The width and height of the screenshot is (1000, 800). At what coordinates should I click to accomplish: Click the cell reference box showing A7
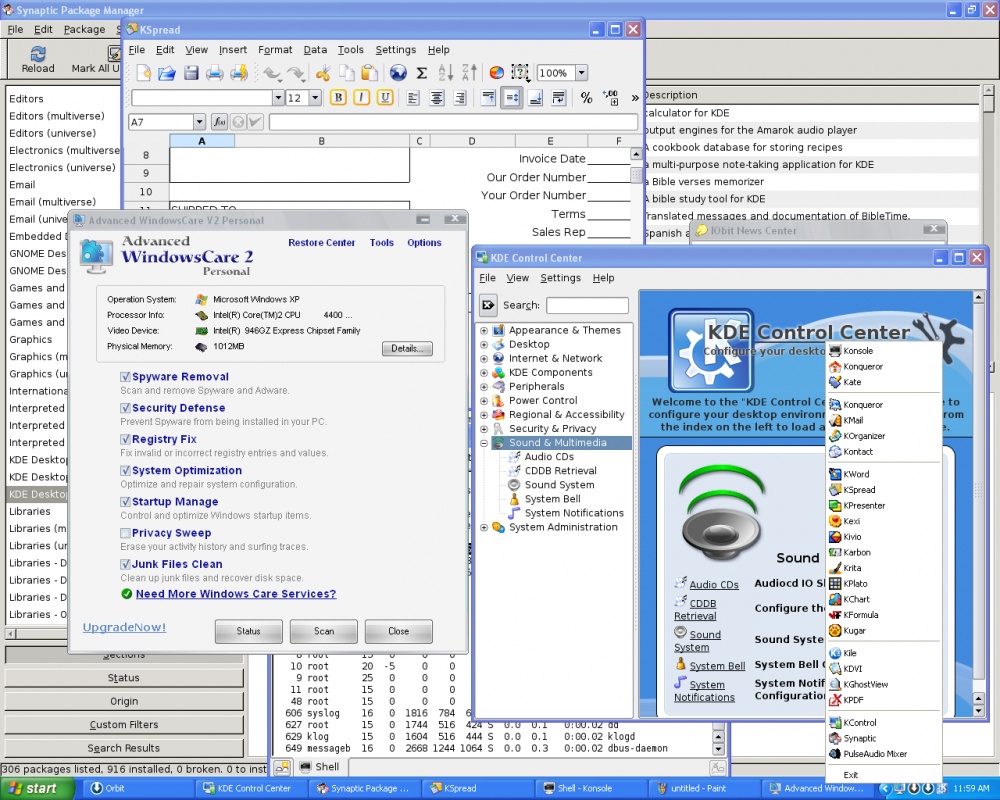tap(160, 122)
